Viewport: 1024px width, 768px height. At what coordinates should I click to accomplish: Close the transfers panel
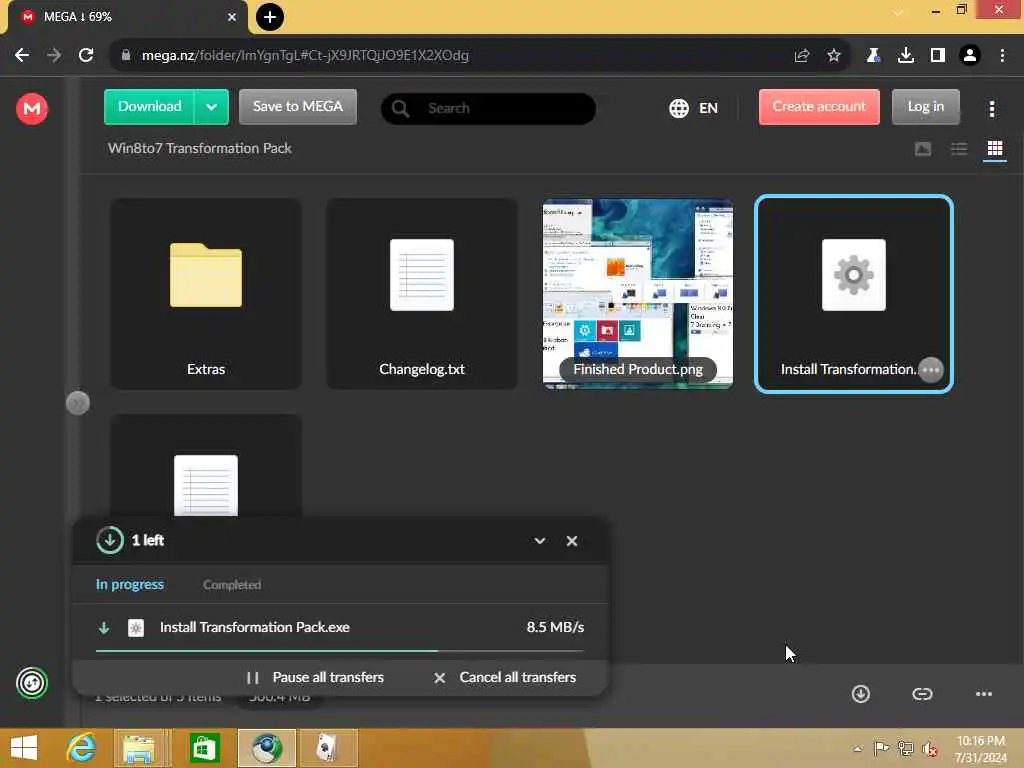coord(572,541)
